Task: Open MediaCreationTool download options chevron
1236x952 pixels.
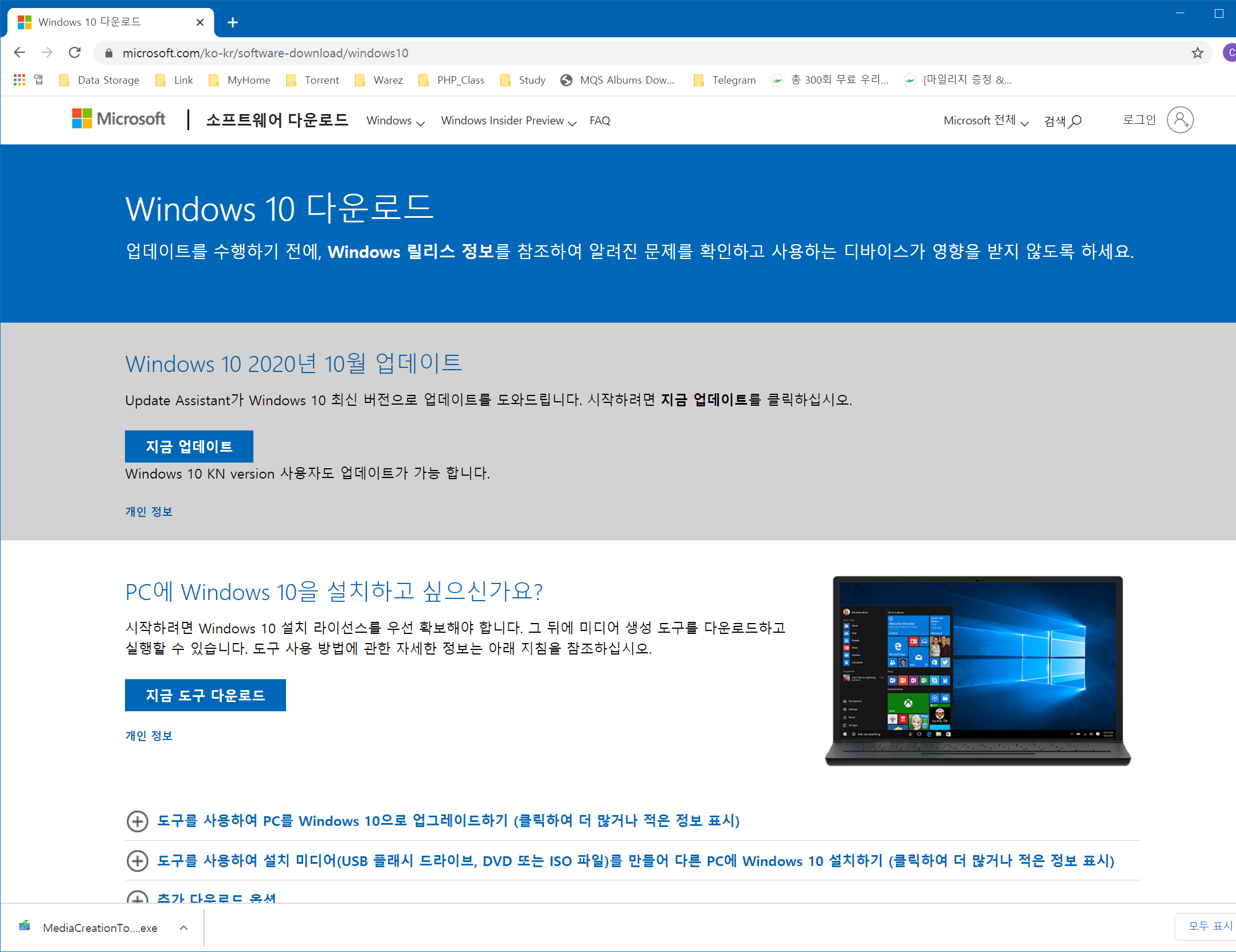Action: [183, 927]
